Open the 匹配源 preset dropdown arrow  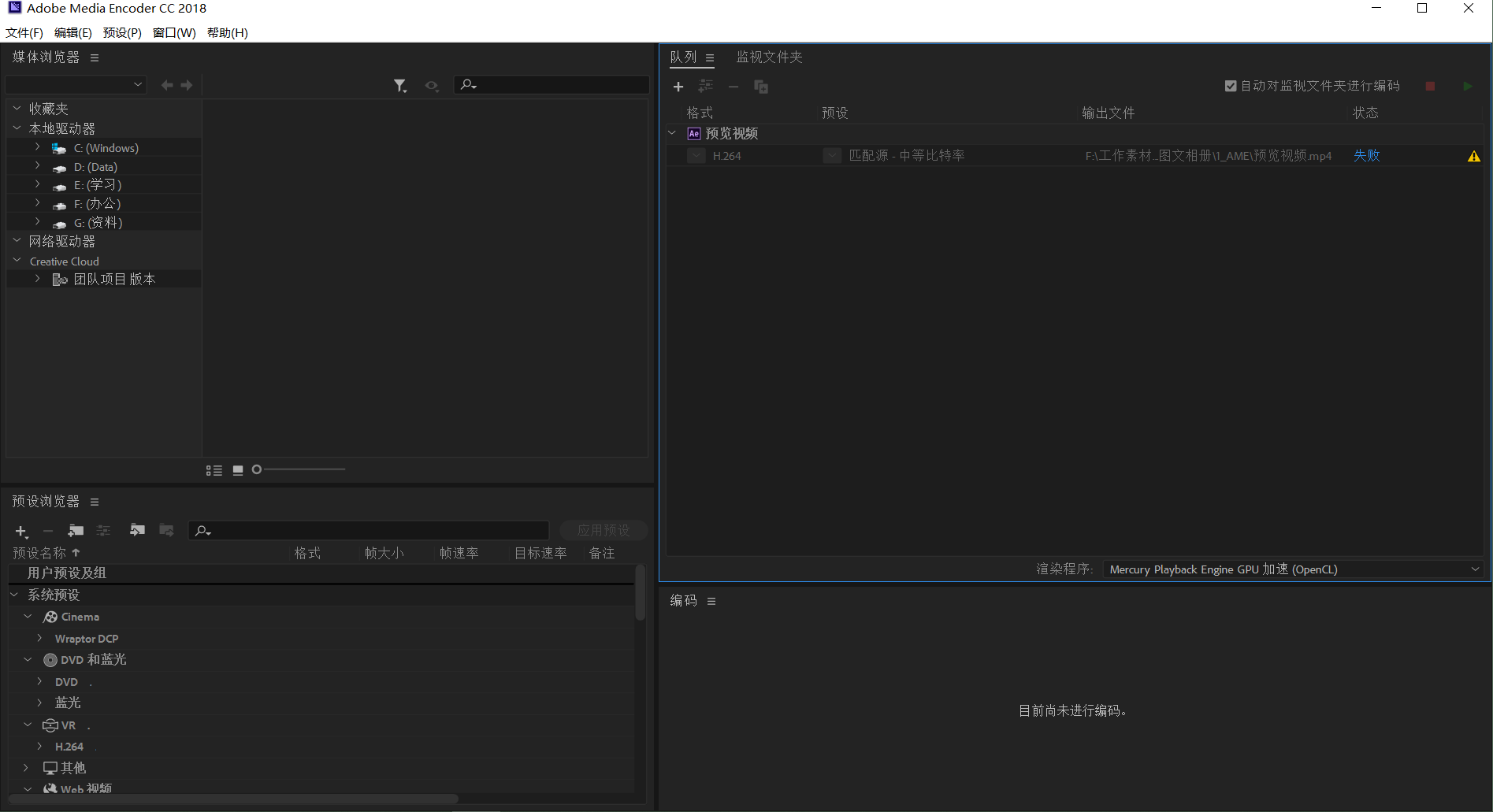click(832, 156)
